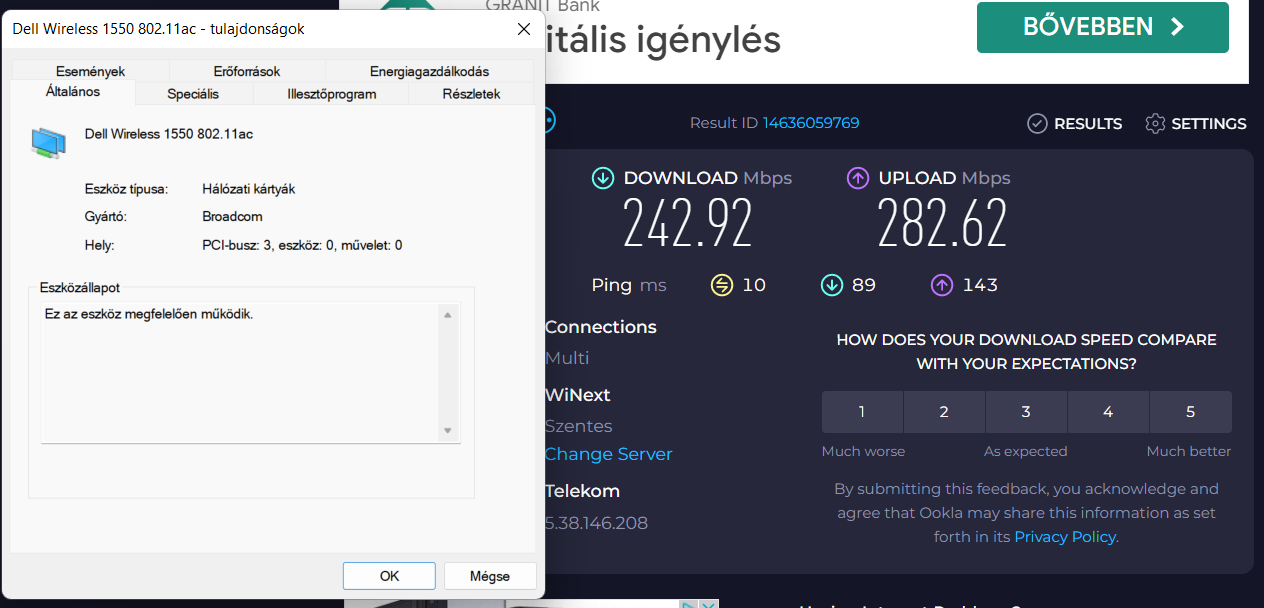Click the OK button in properties dialog
This screenshot has width=1264, height=608.
coord(389,576)
